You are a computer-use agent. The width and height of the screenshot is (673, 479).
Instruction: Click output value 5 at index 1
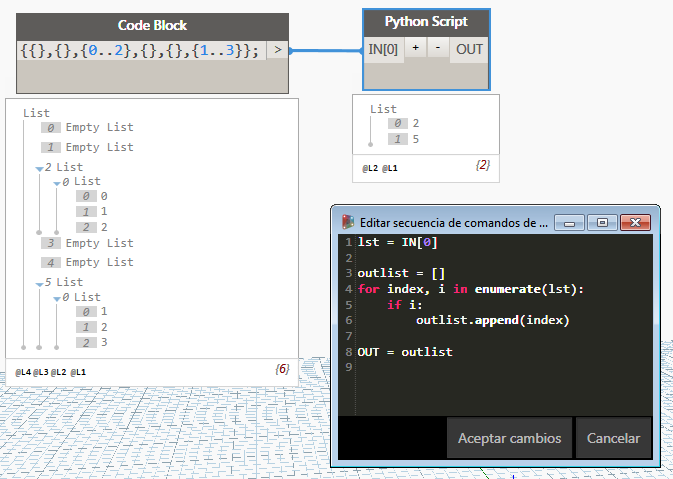(x=415, y=139)
